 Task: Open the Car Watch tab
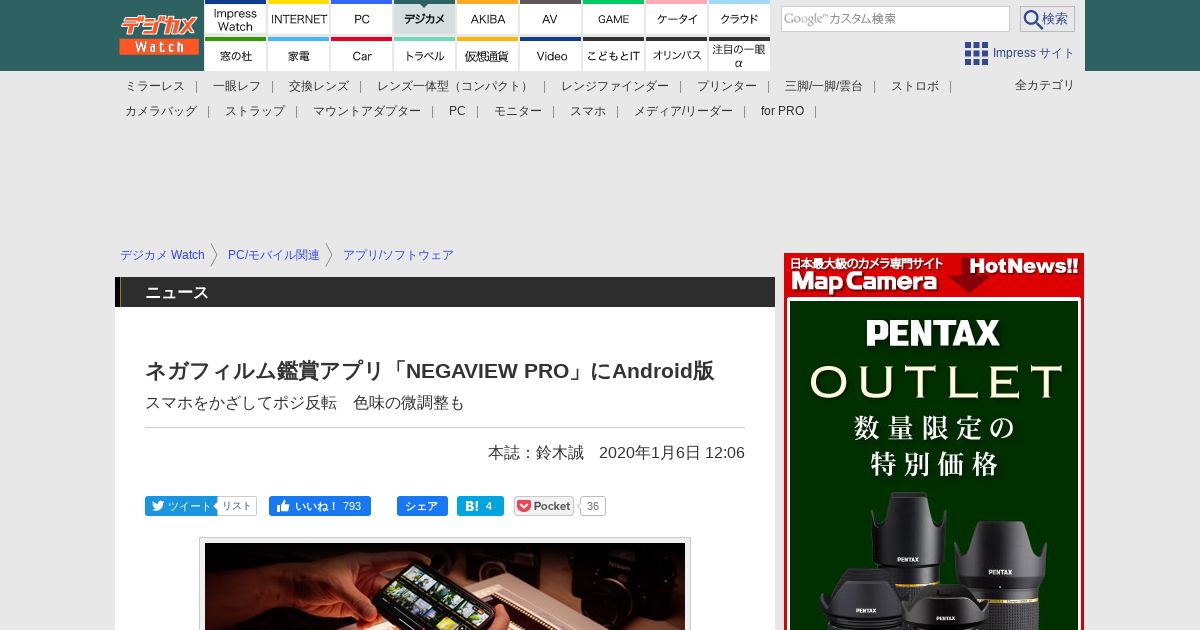coord(362,55)
